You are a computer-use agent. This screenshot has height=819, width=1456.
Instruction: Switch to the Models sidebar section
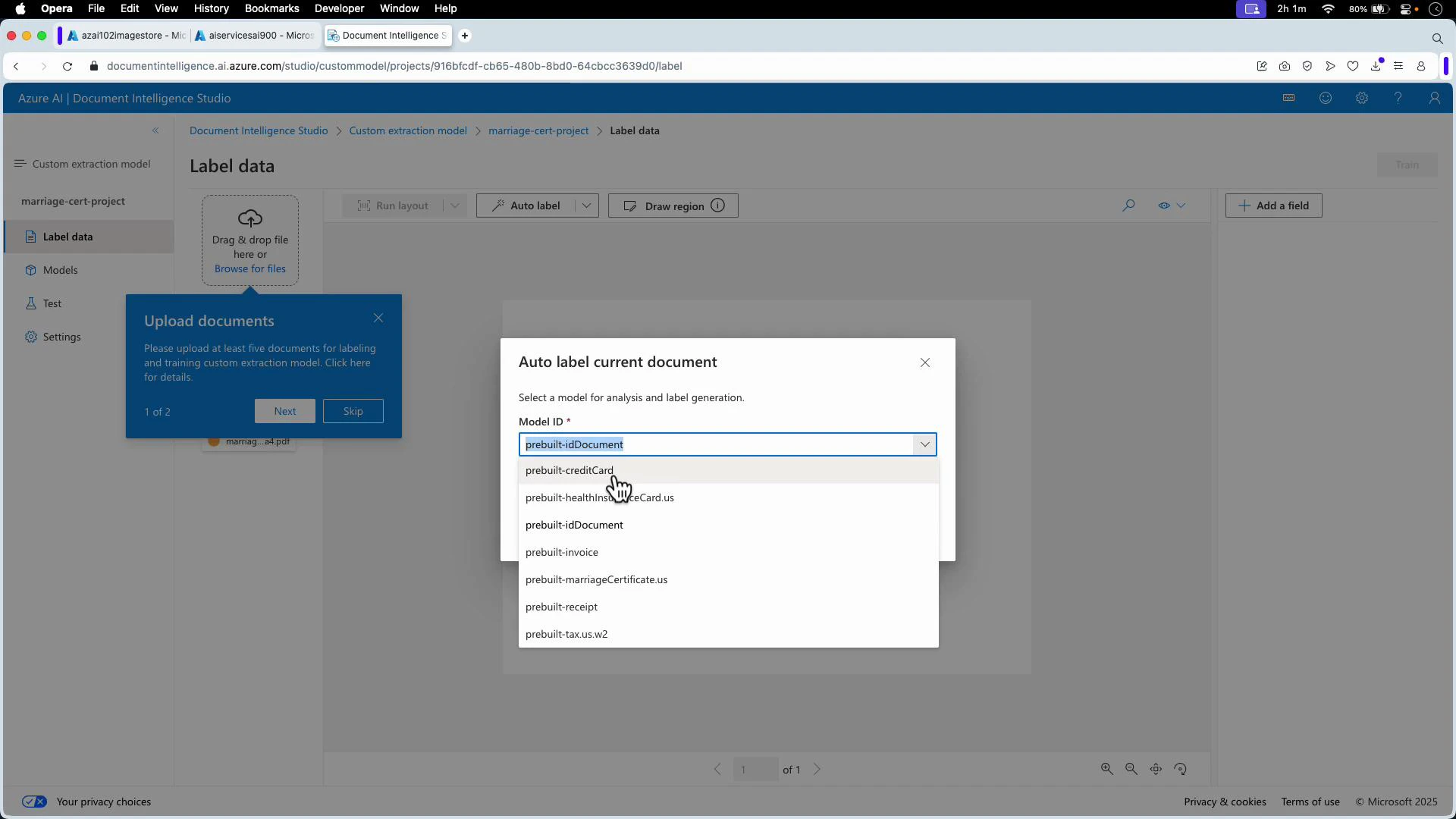tap(61, 270)
